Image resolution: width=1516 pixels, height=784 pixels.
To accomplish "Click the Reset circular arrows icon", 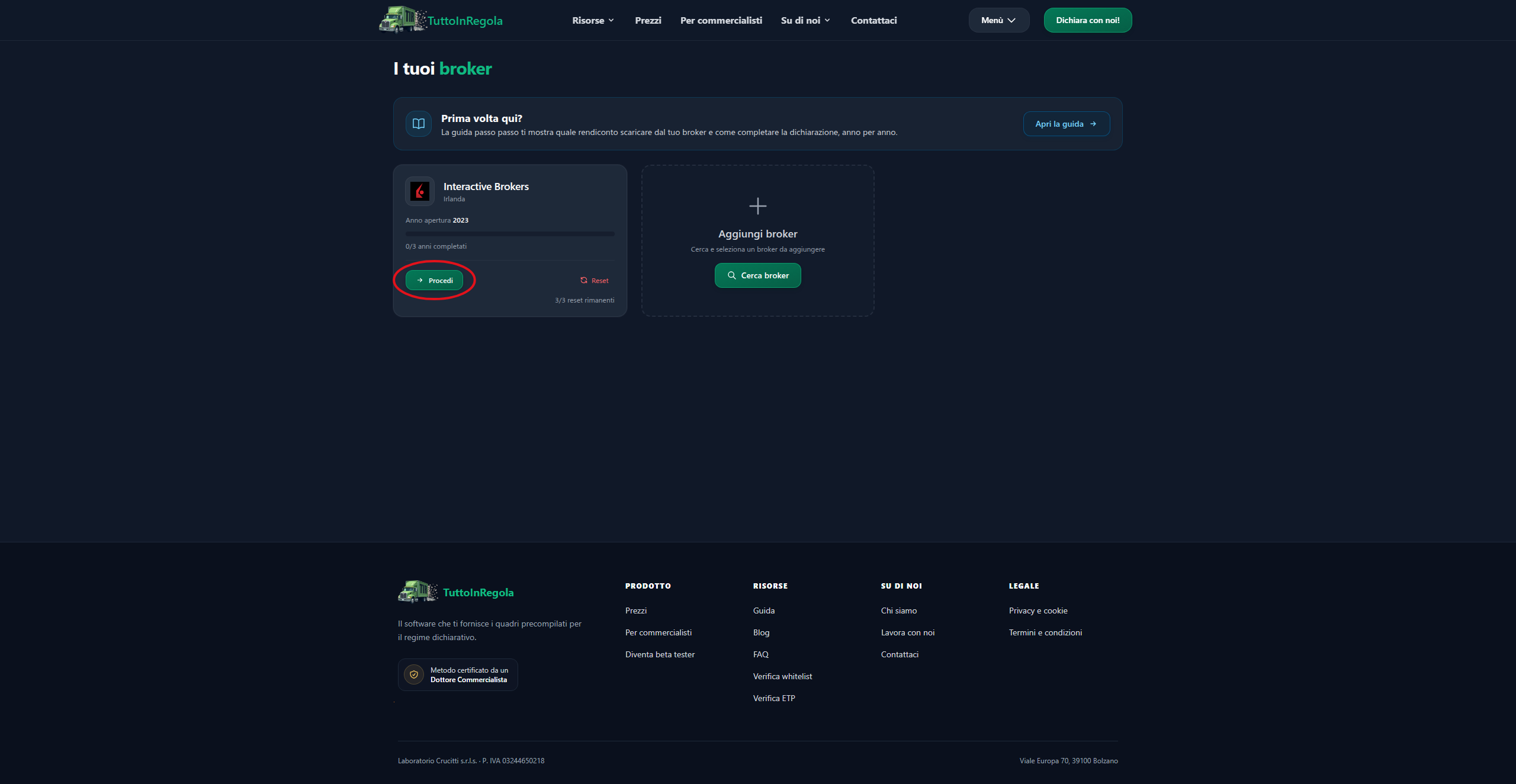I will [584, 280].
